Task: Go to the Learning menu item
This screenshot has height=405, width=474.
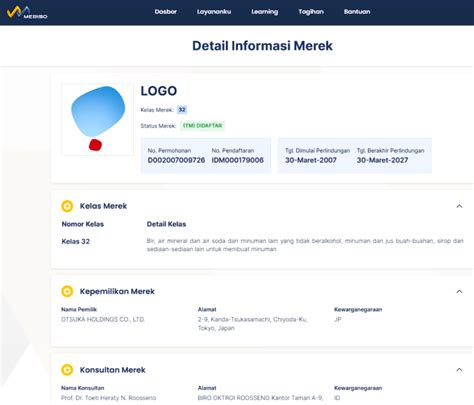Action: 265,12
